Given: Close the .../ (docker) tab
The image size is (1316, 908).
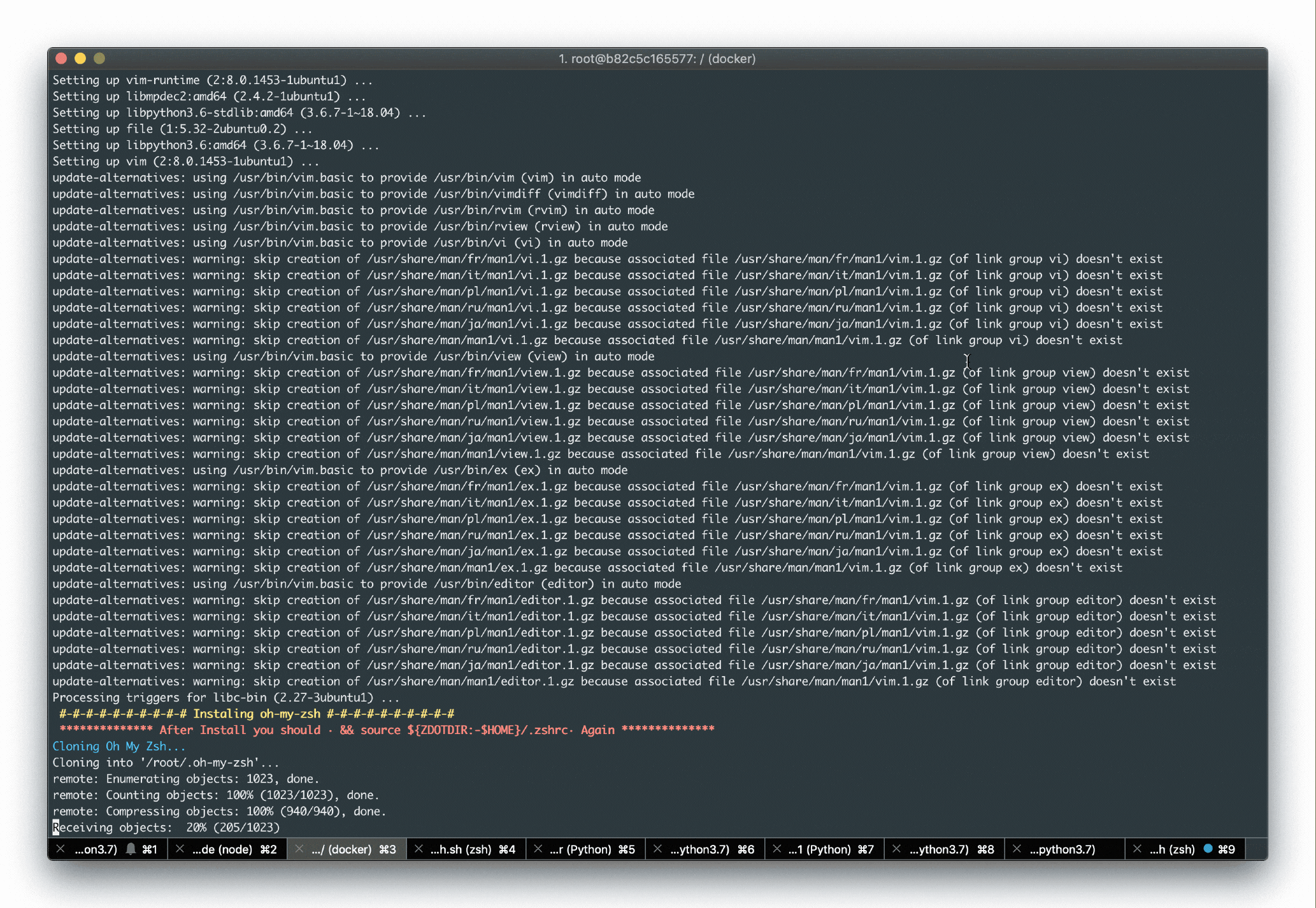Looking at the screenshot, I should pyautogui.click(x=299, y=849).
